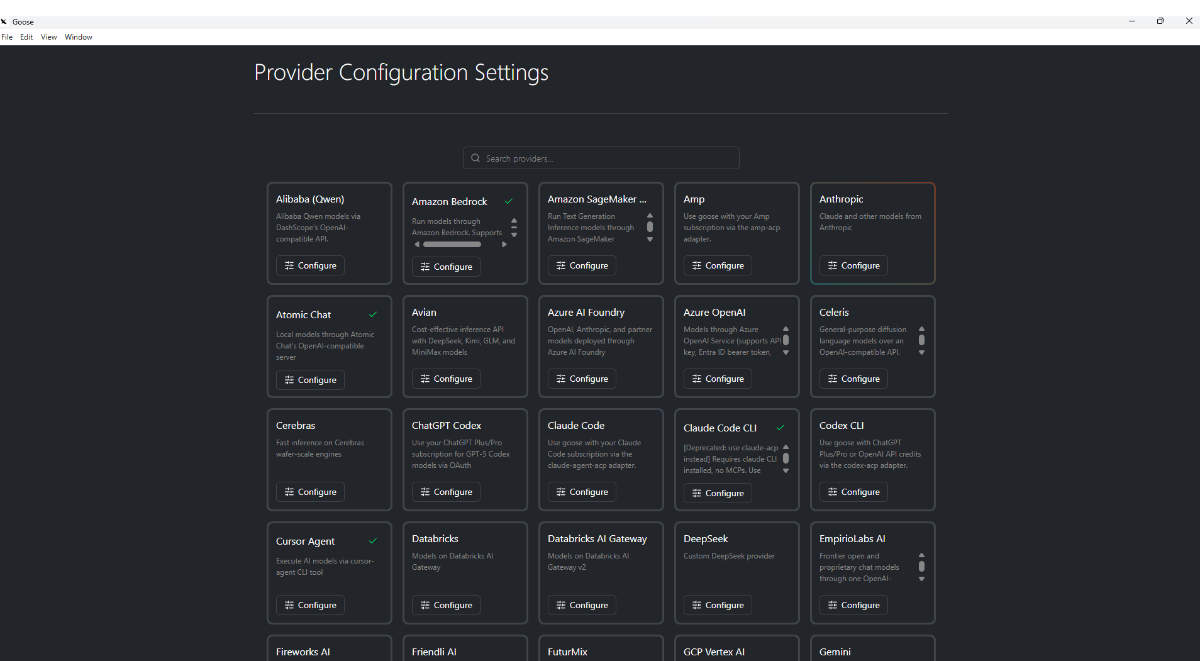The width and height of the screenshot is (1200, 661).
Task: Click the down arrow in EmpirioLabs AI description
Action: pyautogui.click(x=922, y=579)
